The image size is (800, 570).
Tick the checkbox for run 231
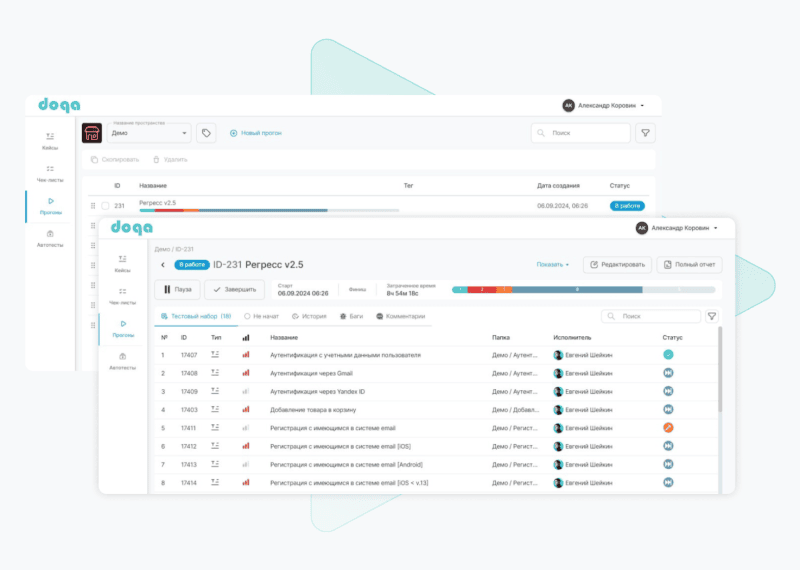click(x=105, y=206)
